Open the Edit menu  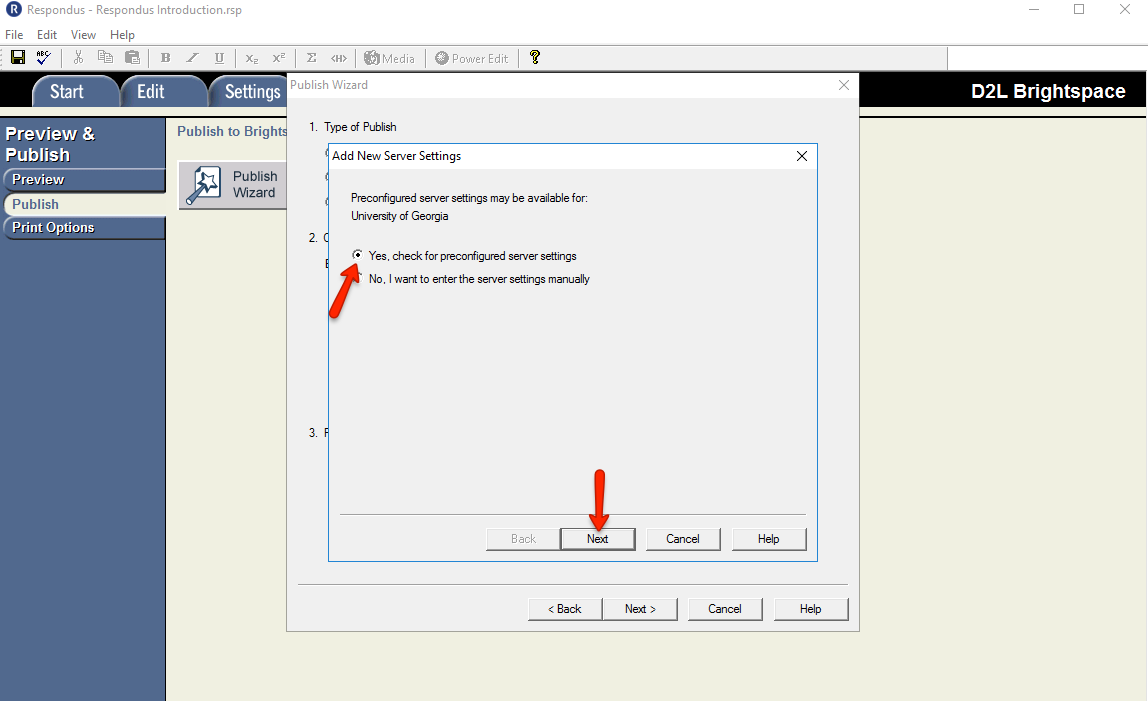click(47, 34)
